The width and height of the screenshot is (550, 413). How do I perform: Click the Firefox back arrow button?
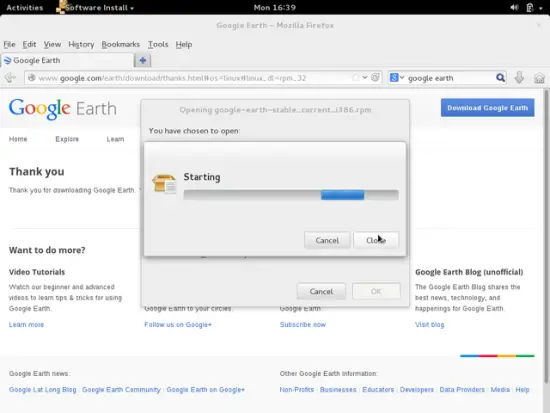tap(10, 78)
